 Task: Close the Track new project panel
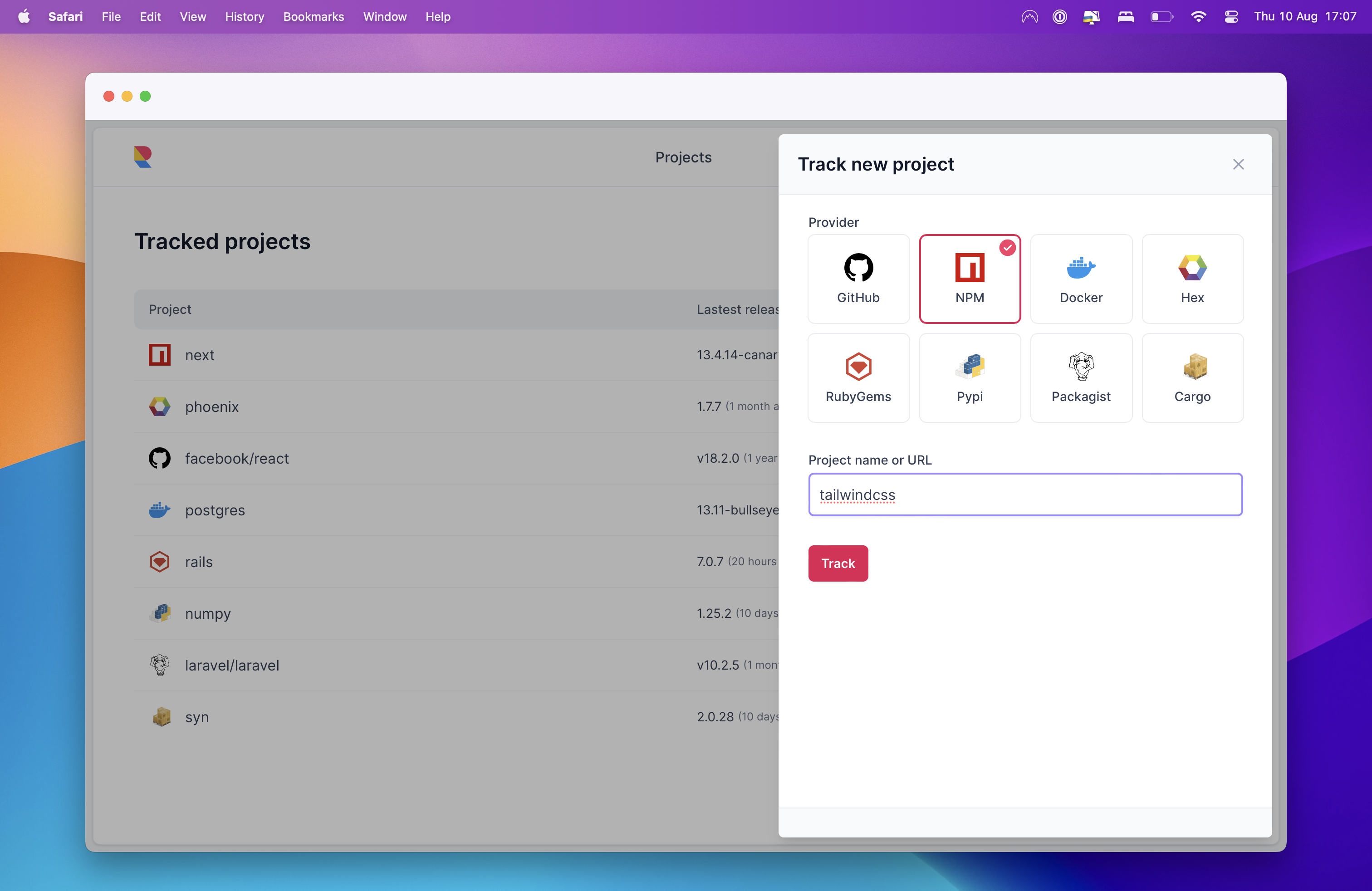pos(1238,164)
